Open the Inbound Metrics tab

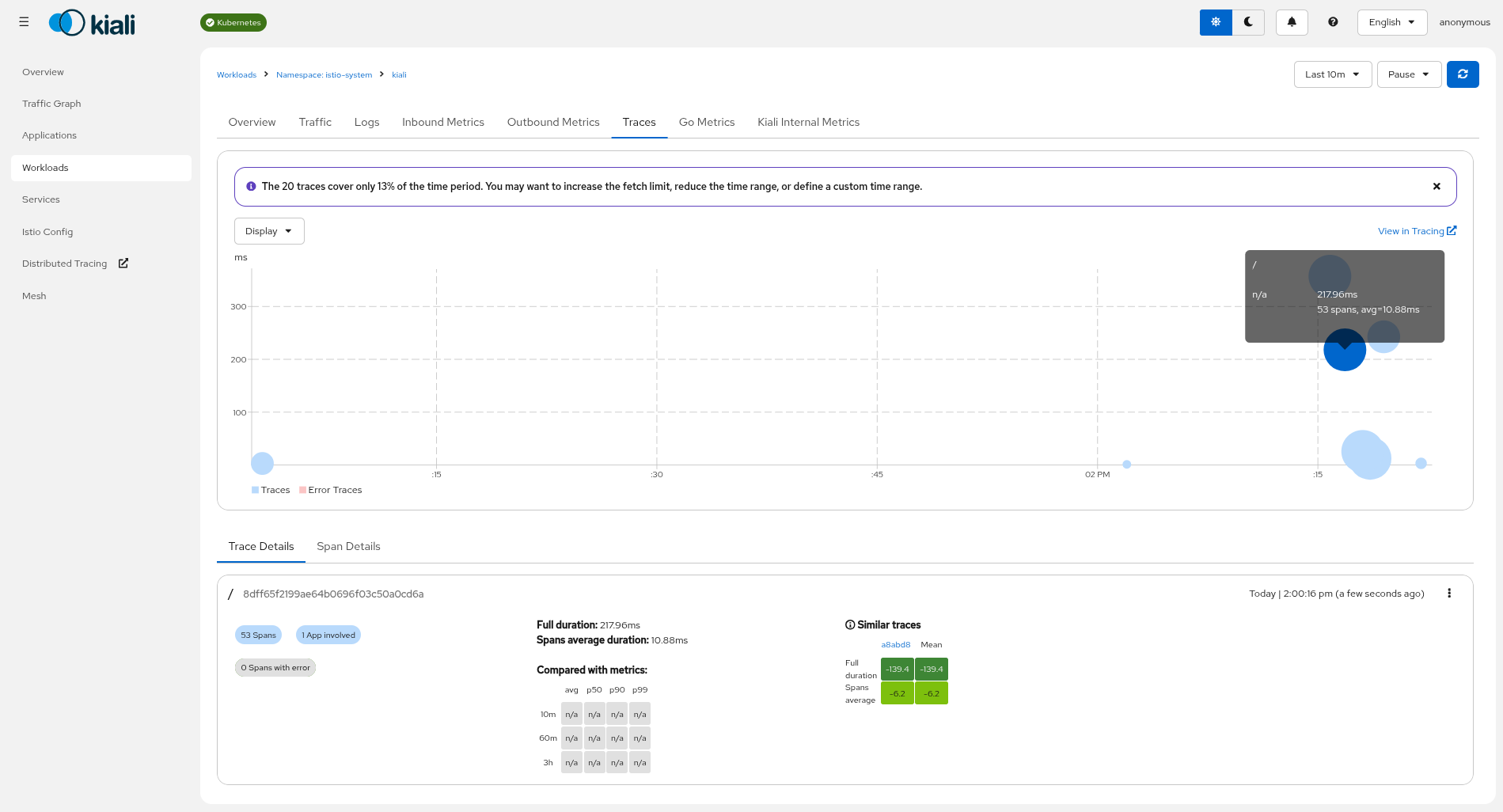point(442,122)
